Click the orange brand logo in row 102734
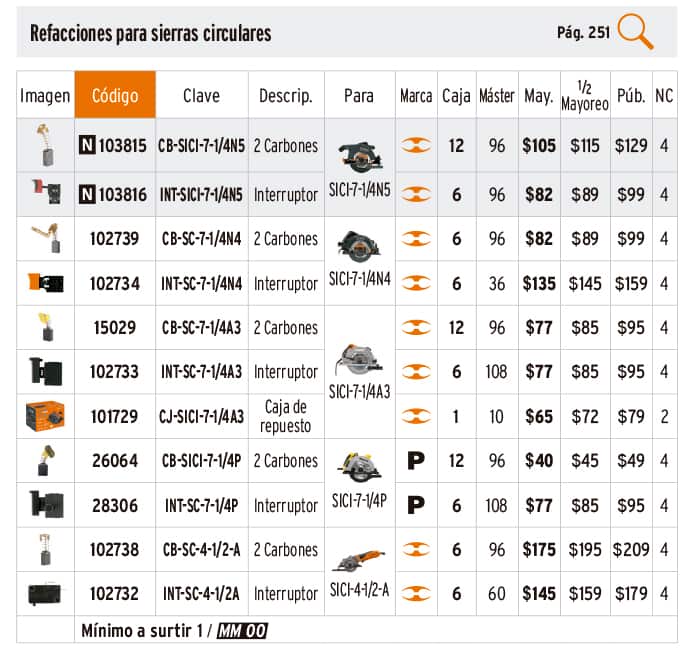685x649 pixels. click(x=416, y=284)
